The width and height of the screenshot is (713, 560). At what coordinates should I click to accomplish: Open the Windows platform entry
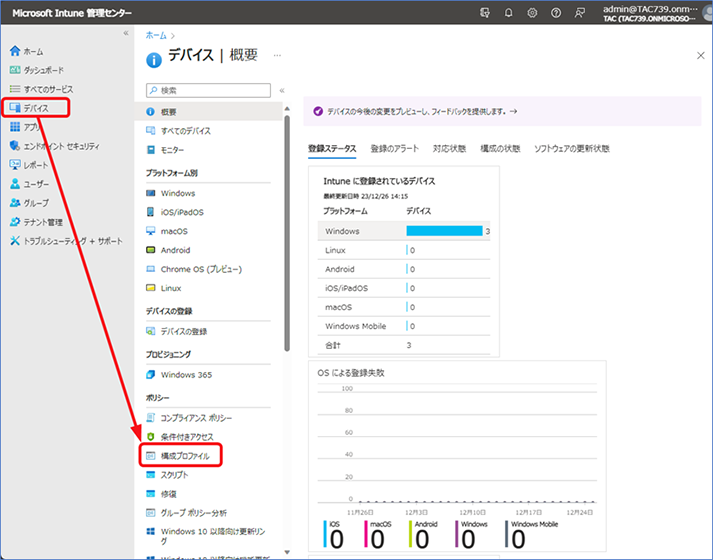pyautogui.click(x=178, y=193)
